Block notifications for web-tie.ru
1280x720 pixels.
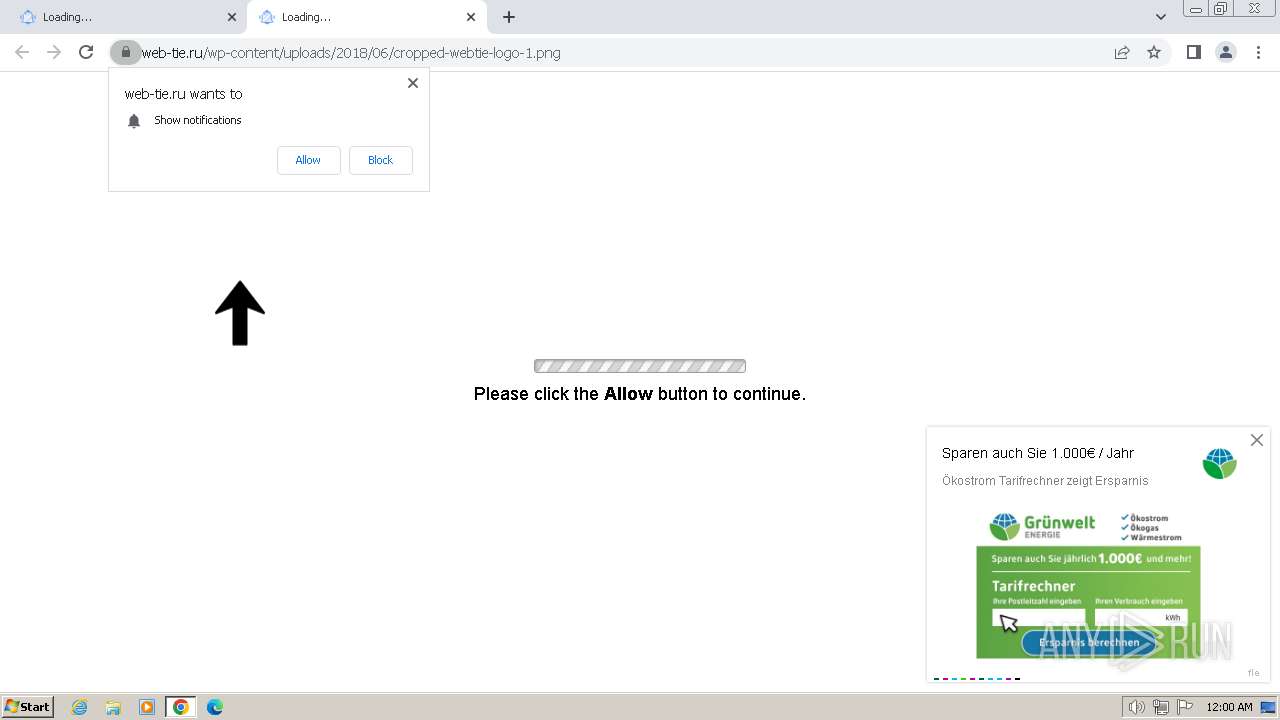point(380,160)
